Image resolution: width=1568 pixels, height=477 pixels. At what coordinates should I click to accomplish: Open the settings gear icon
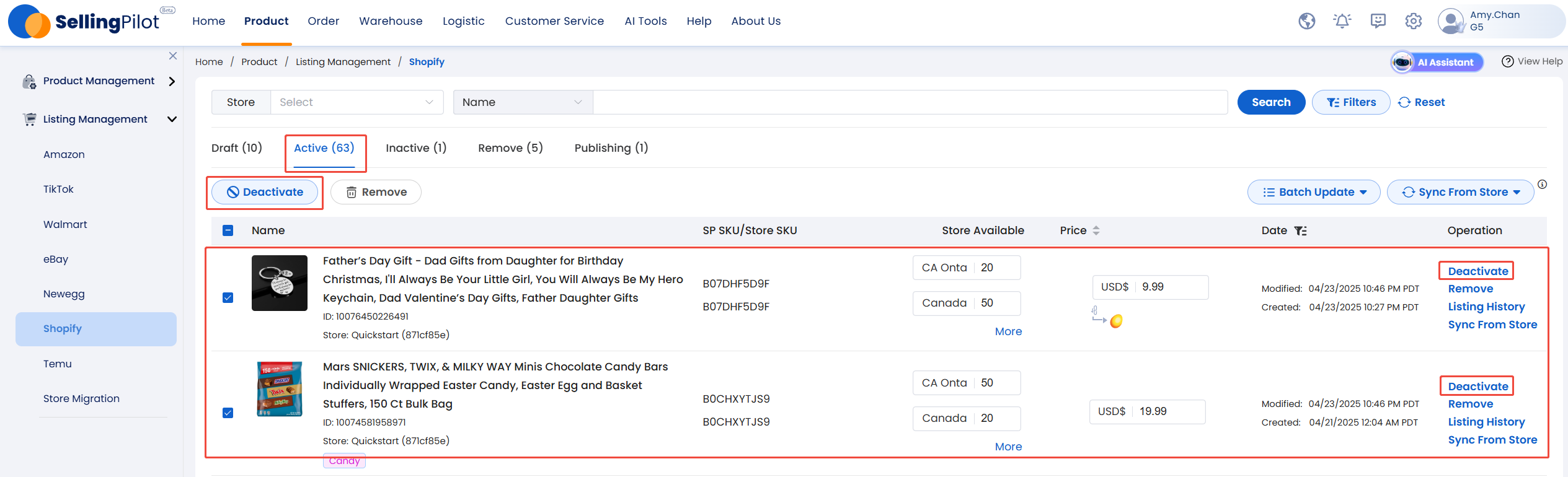coord(1413,21)
